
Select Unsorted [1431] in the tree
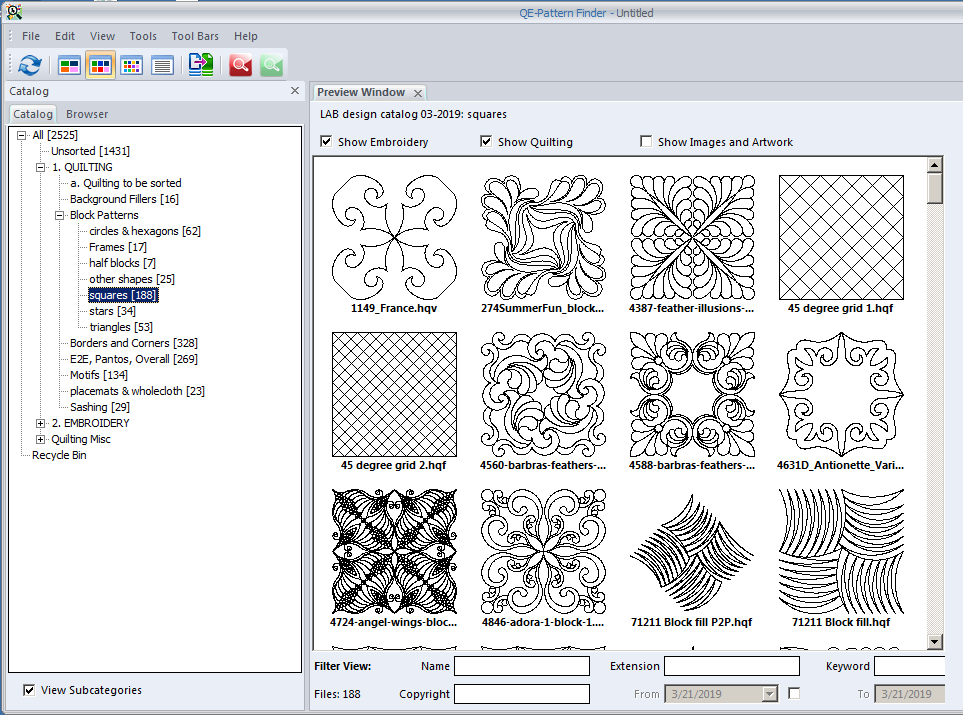pyautogui.click(x=90, y=151)
